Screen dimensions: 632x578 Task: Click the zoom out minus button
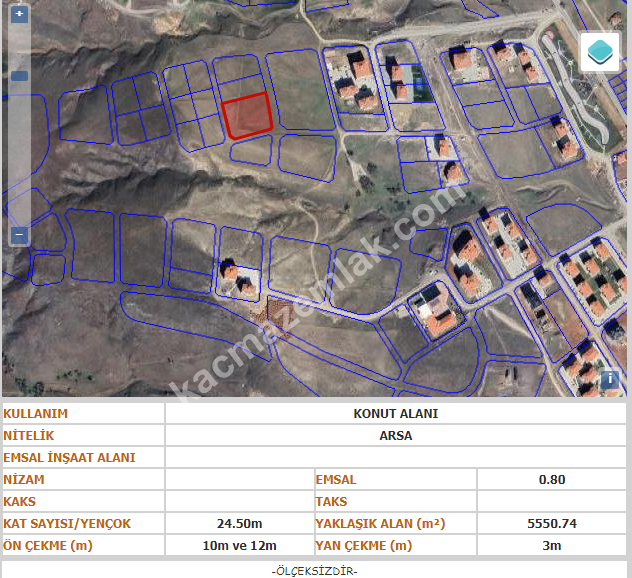click(19, 235)
